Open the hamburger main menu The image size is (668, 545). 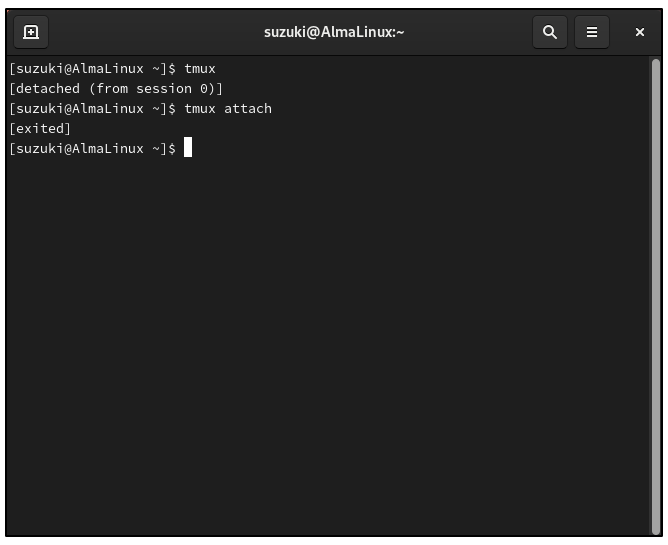click(x=591, y=32)
